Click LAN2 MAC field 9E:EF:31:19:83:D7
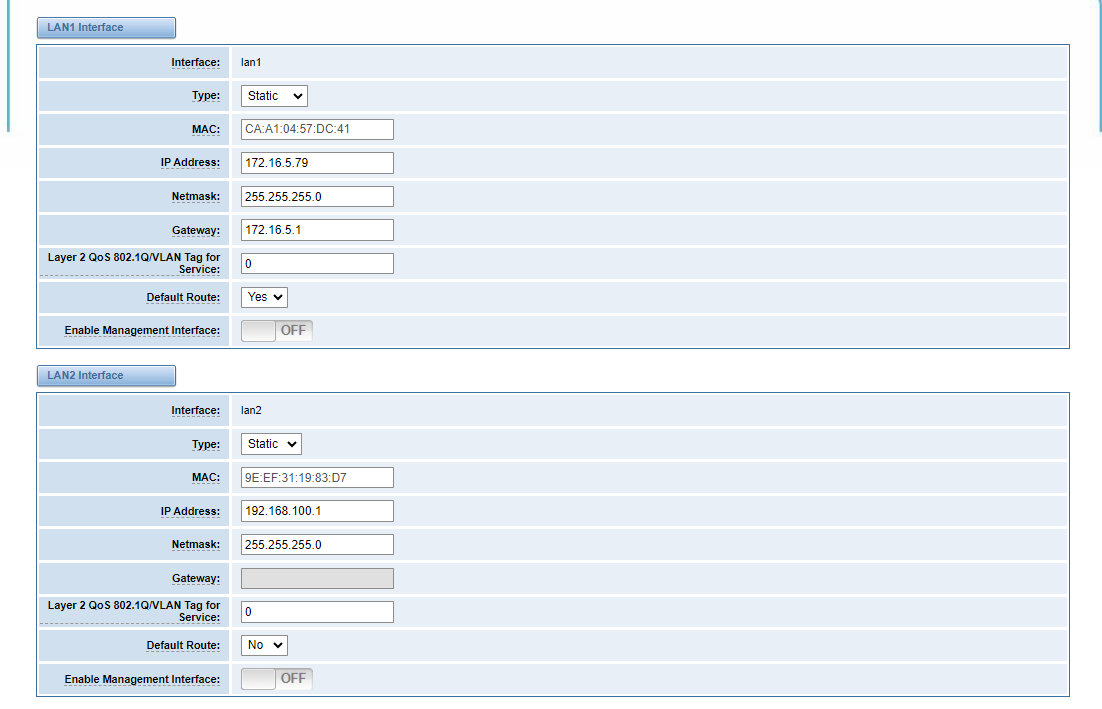 pyautogui.click(x=317, y=477)
